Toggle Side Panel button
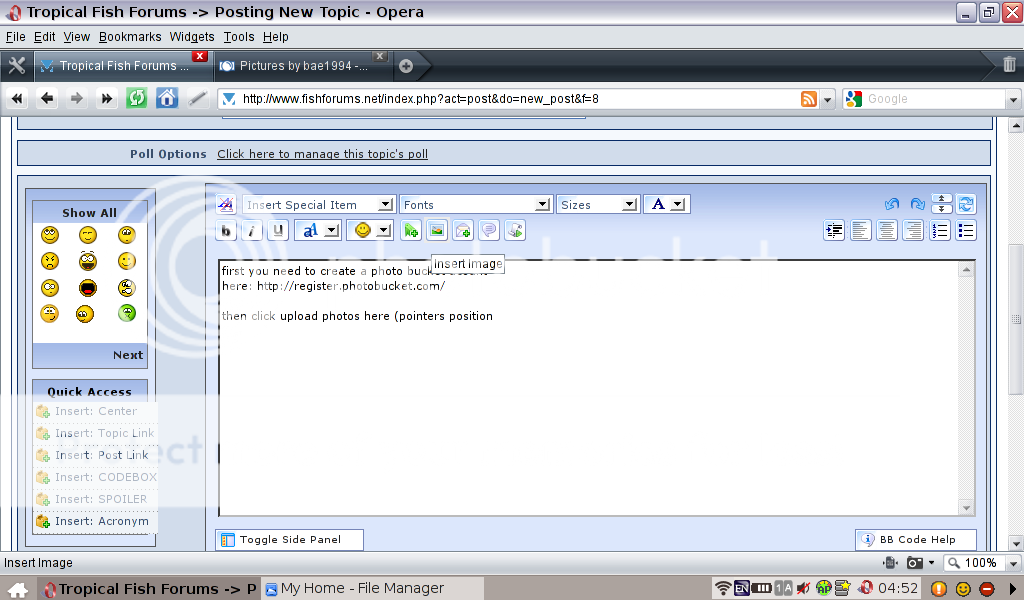The image size is (1024, 600). [289, 539]
